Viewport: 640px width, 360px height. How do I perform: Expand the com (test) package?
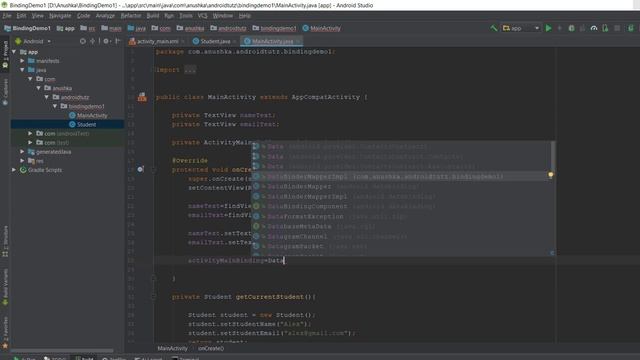click(x=31, y=142)
